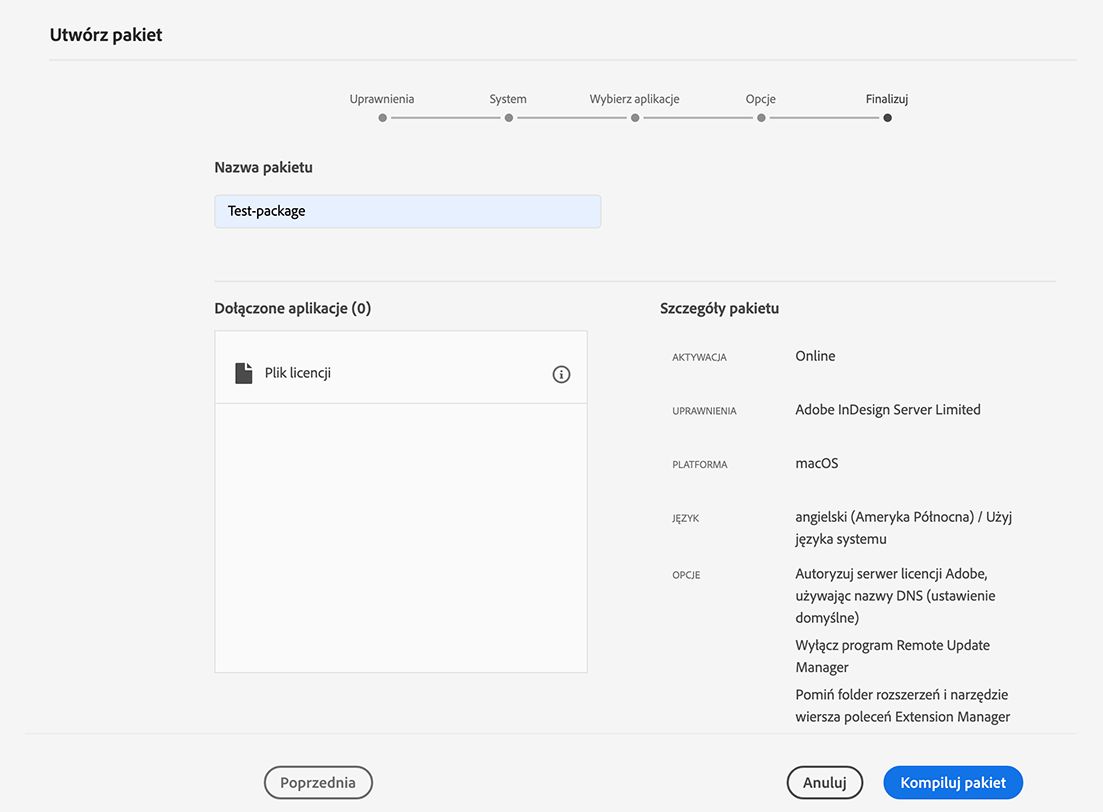Cancel with the Anuluj button
This screenshot has width=1103, height=812.
pos(825,783)
